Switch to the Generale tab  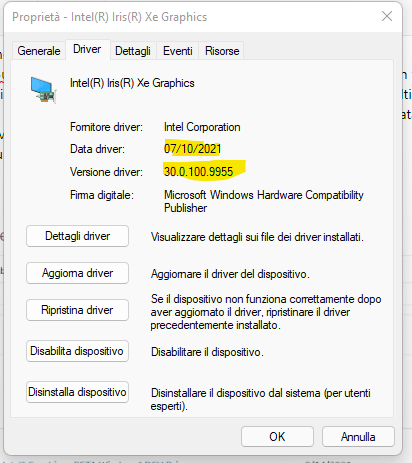[39, 51]
